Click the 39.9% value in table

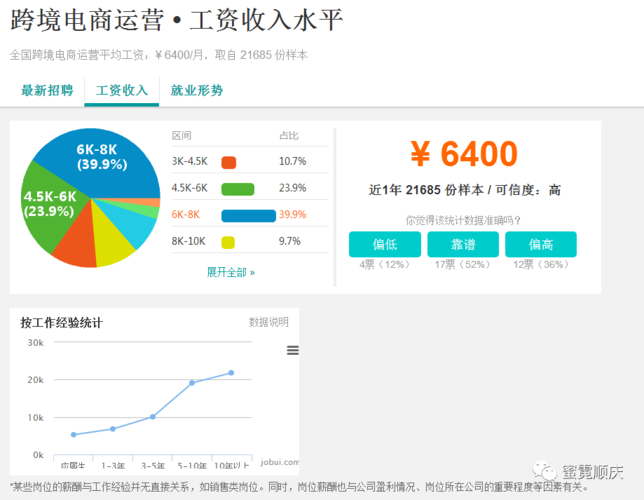click(x=292, y=214)
